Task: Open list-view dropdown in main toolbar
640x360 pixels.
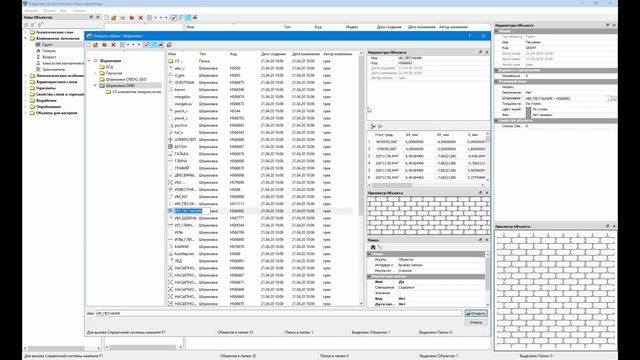Action: (156, 18)
